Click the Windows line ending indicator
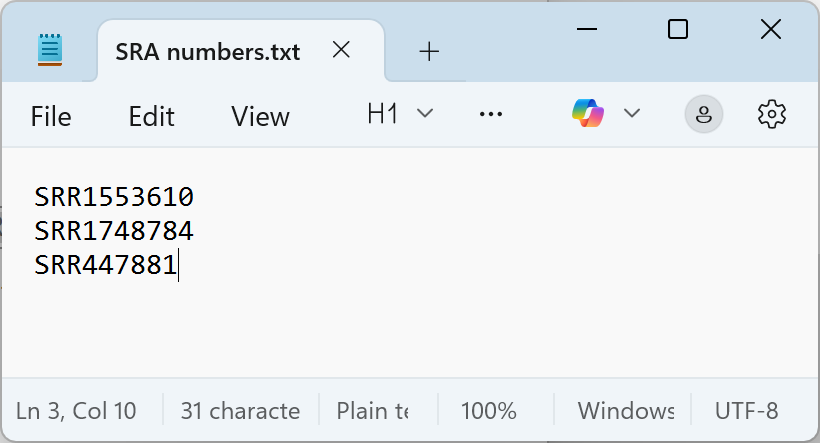 [x=626, y=410]
